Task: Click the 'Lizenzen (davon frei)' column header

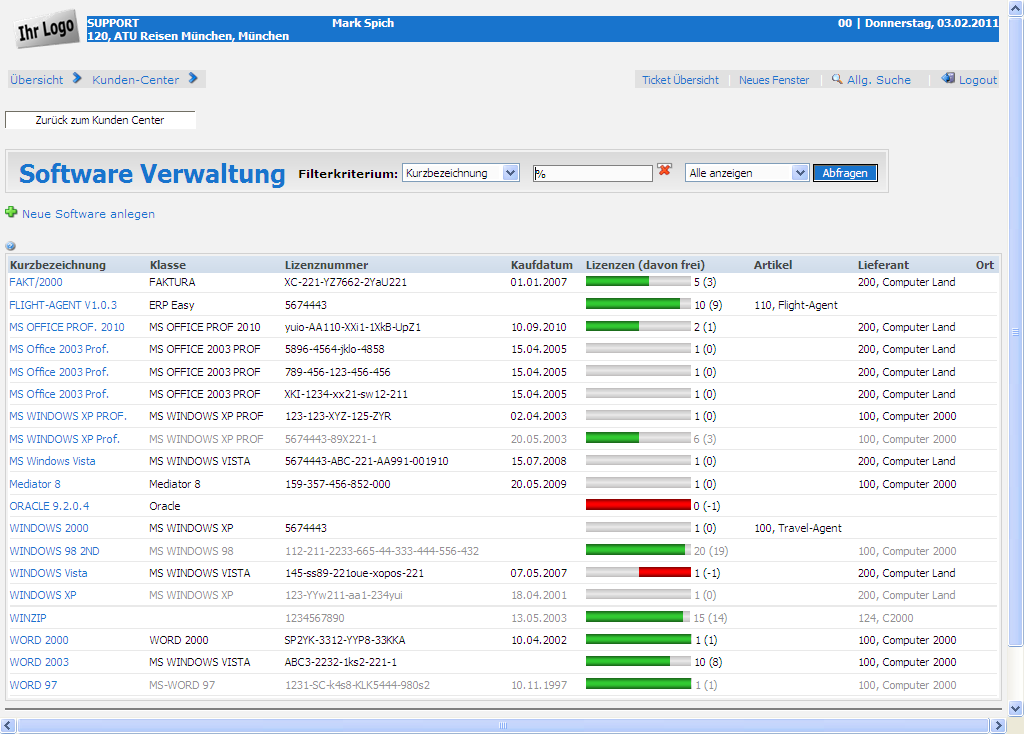Action: pyautogui.click(x=645, y=265)
